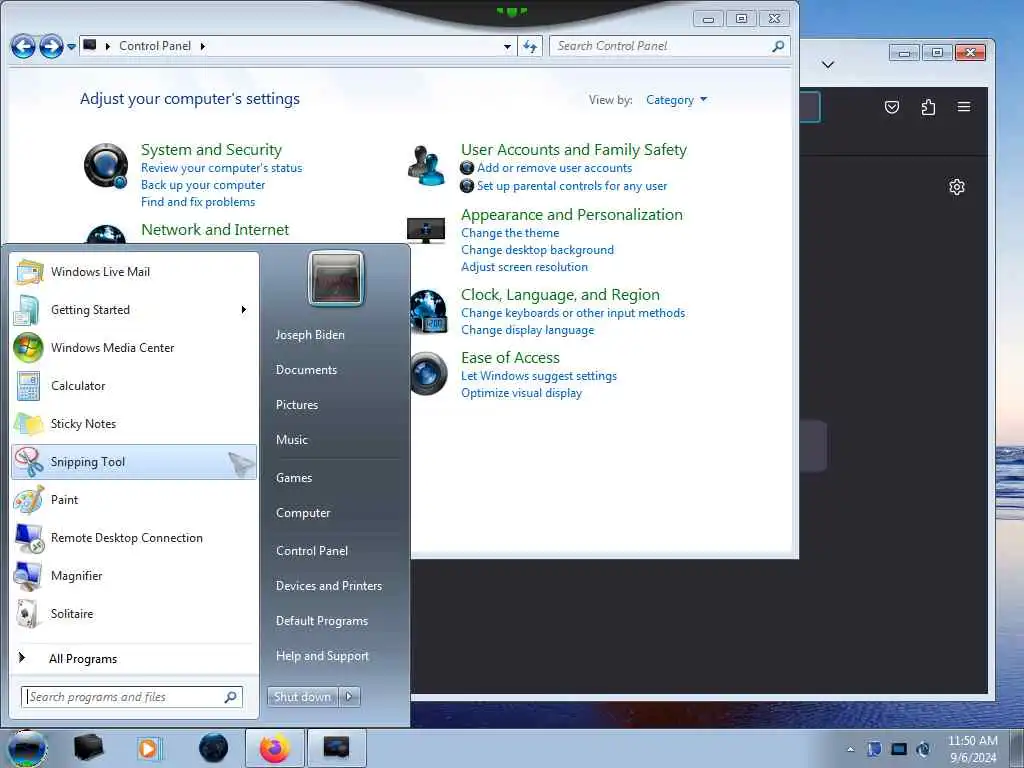Launch Getting Started program
1024x768 pixels.
click(x=134, y=310)
